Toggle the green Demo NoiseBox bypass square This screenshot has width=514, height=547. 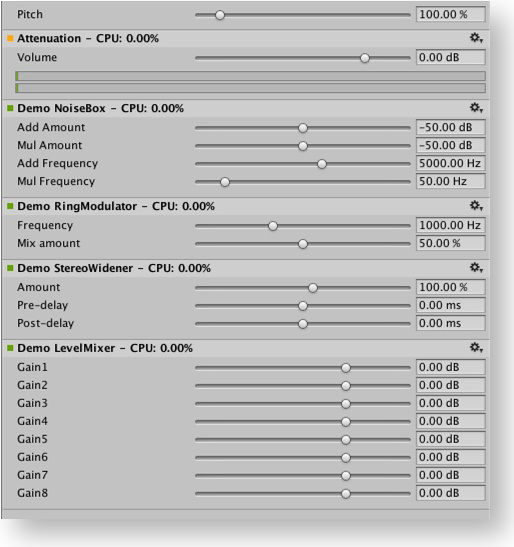[10, 108]
